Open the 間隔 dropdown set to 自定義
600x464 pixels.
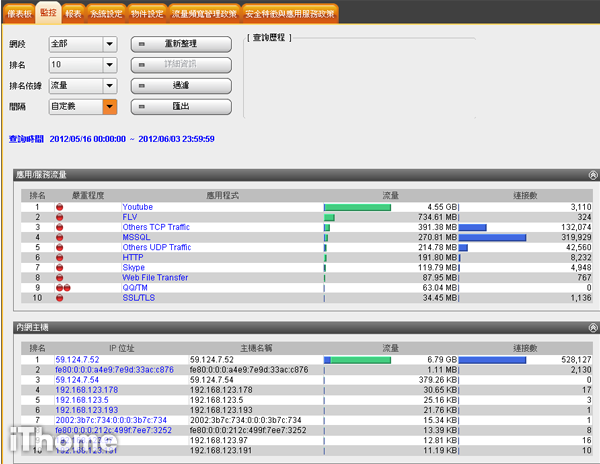click(109, 106)
